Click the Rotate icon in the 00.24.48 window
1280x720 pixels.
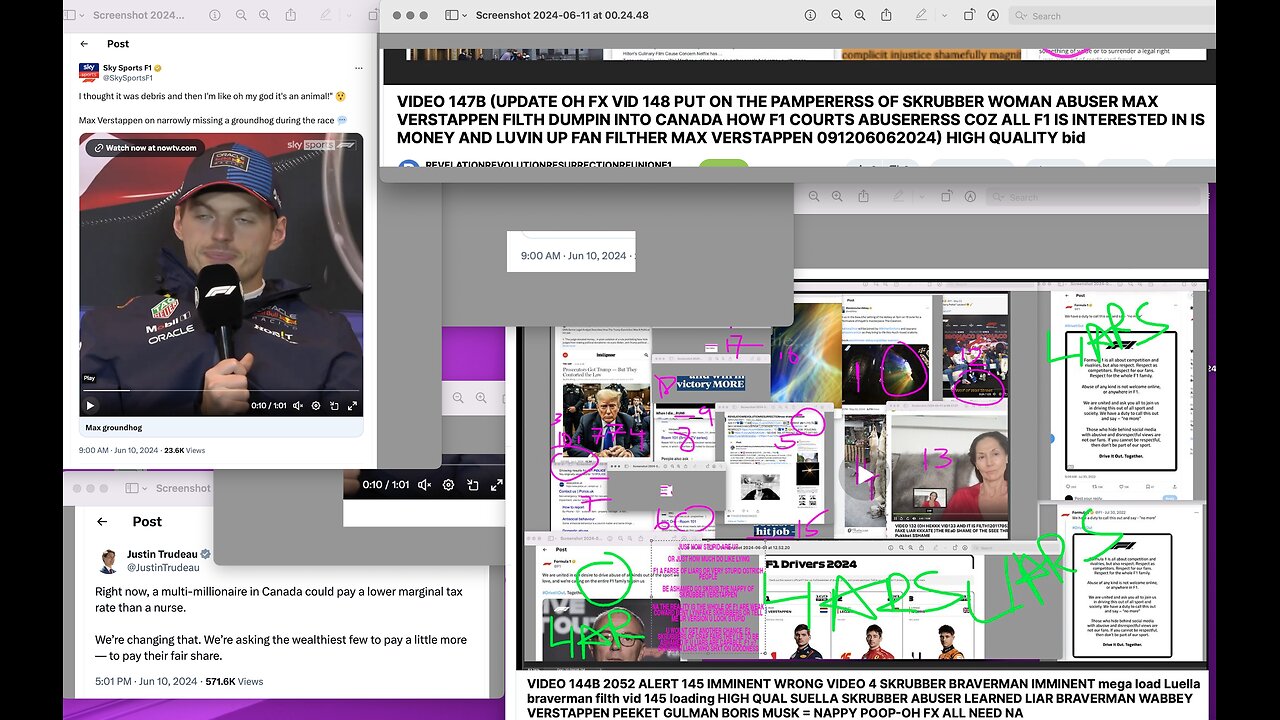click(969, 16)
